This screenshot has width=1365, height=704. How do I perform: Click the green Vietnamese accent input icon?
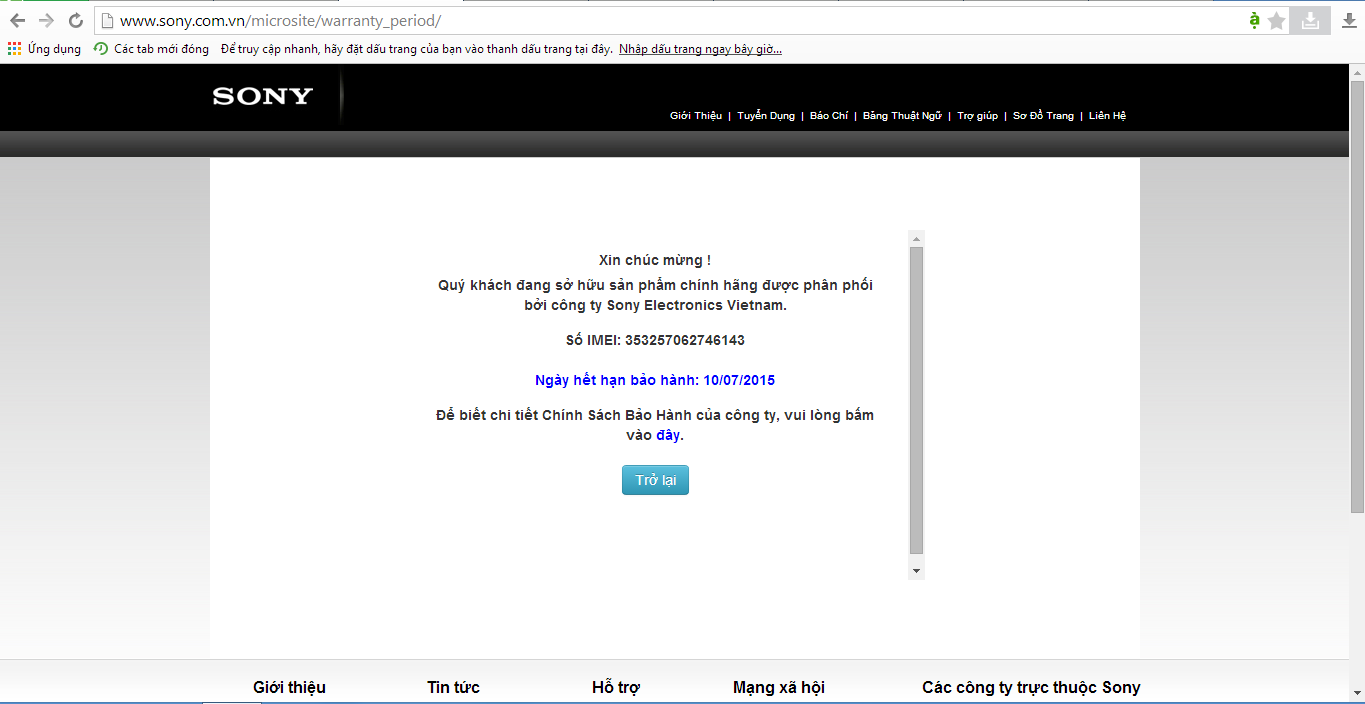pos(1254,20)
